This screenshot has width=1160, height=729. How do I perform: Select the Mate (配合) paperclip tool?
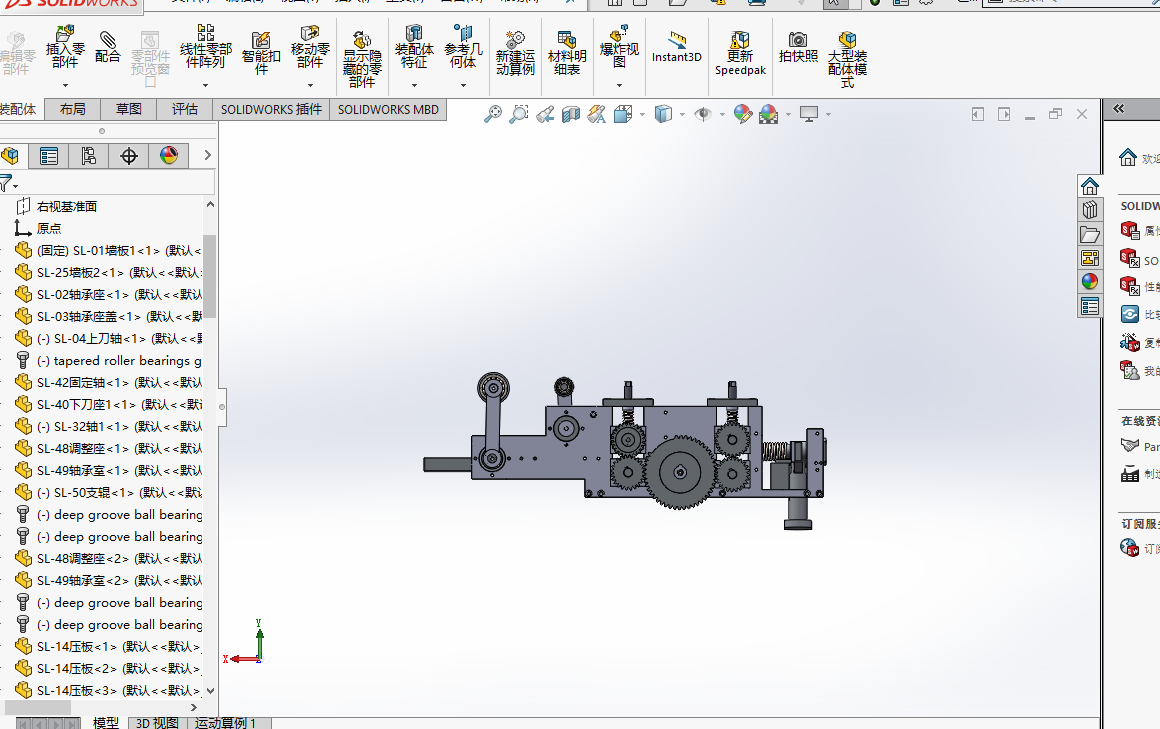click(x=107, y=47)
